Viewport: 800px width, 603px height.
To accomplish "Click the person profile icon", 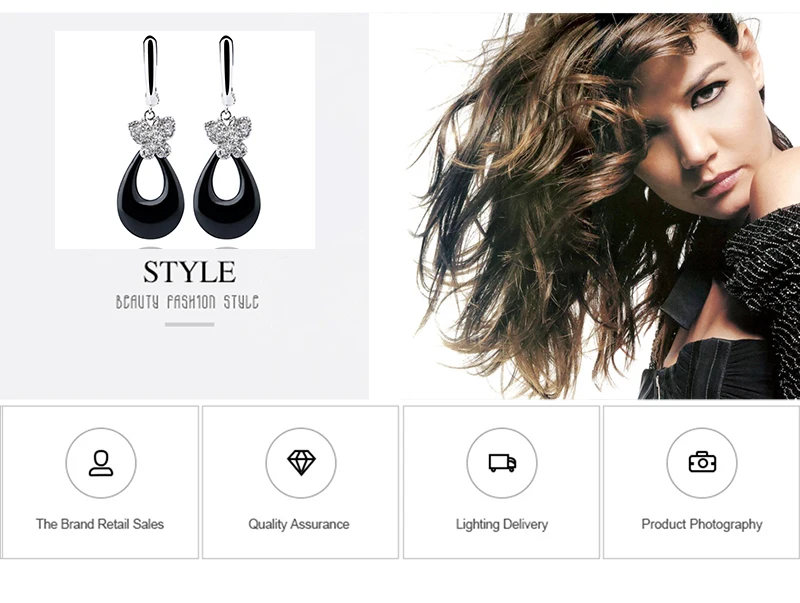I will tap(101, 463).
